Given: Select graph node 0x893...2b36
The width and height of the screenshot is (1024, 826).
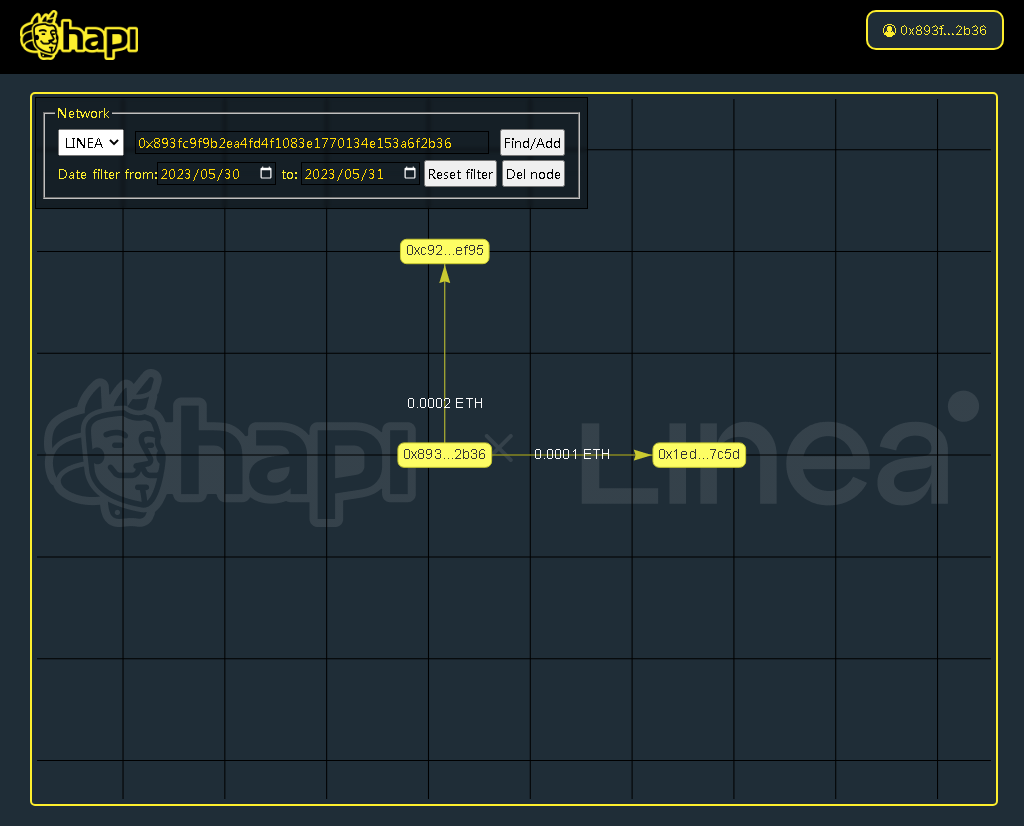Looking at the screenshot, I should point(445,454).
